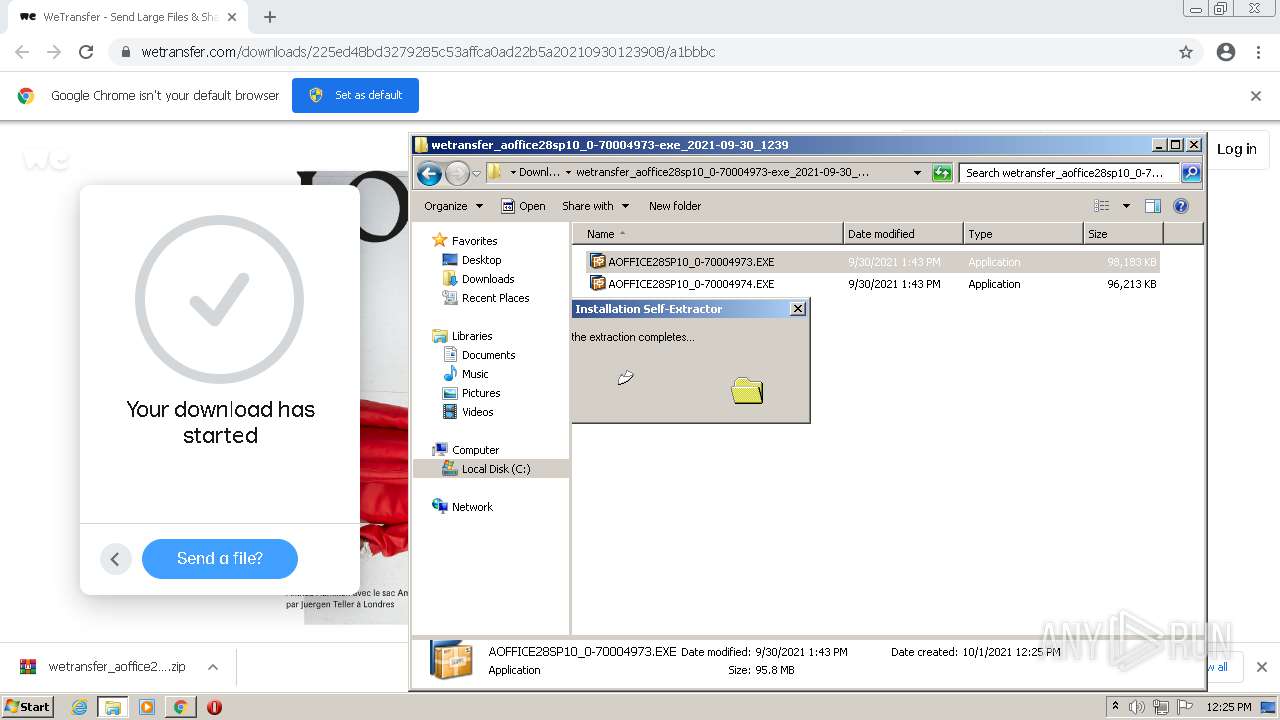
Task: Click Action Center flag tray icon
Action: 1185,707
